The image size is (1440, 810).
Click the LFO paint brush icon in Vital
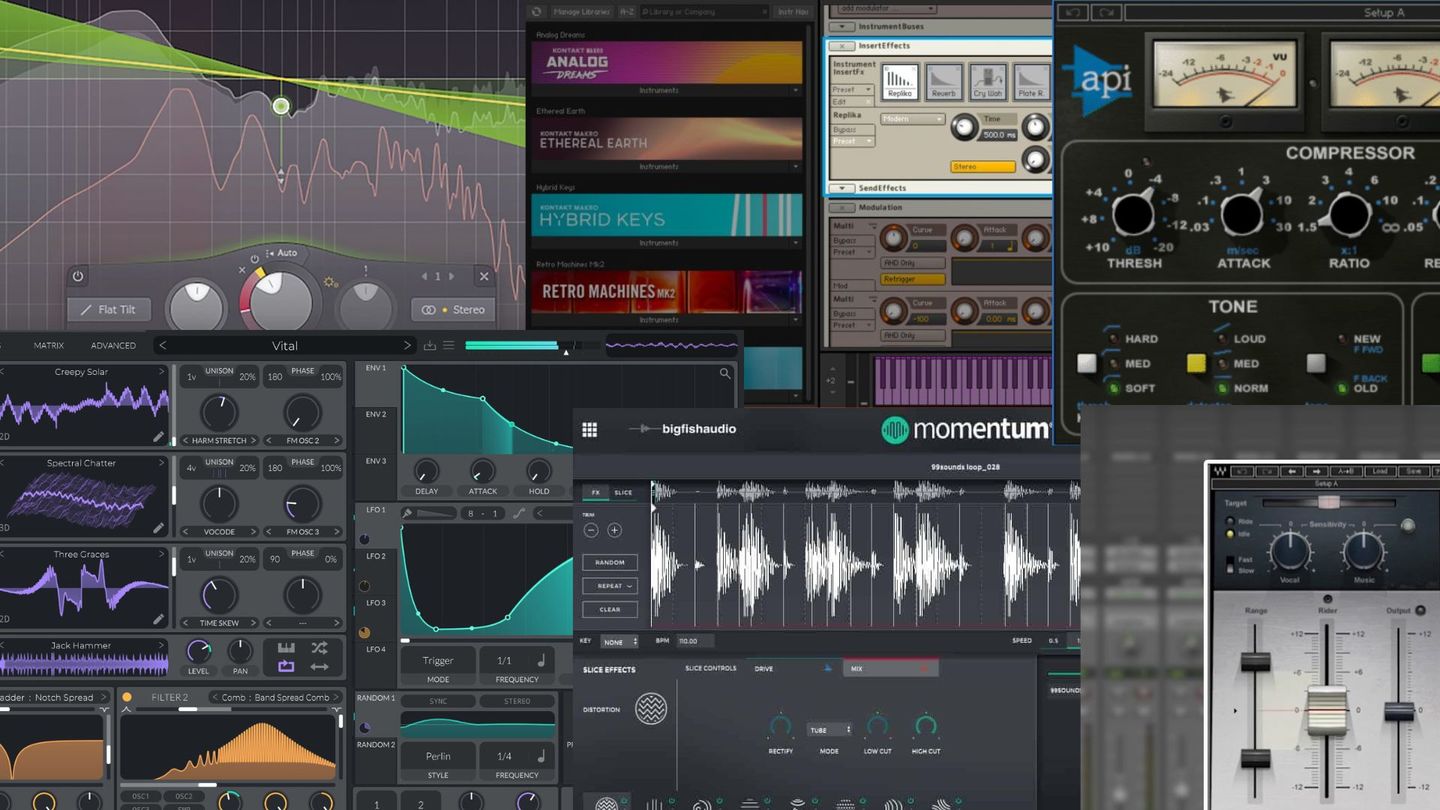click(x=407, y=513)
